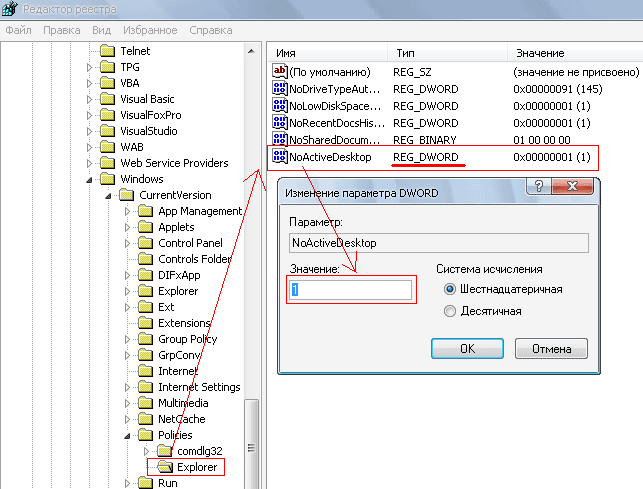Click the value text 01 00 00 00
Screen dimensions: 643x489
click(x=542, y=140)
